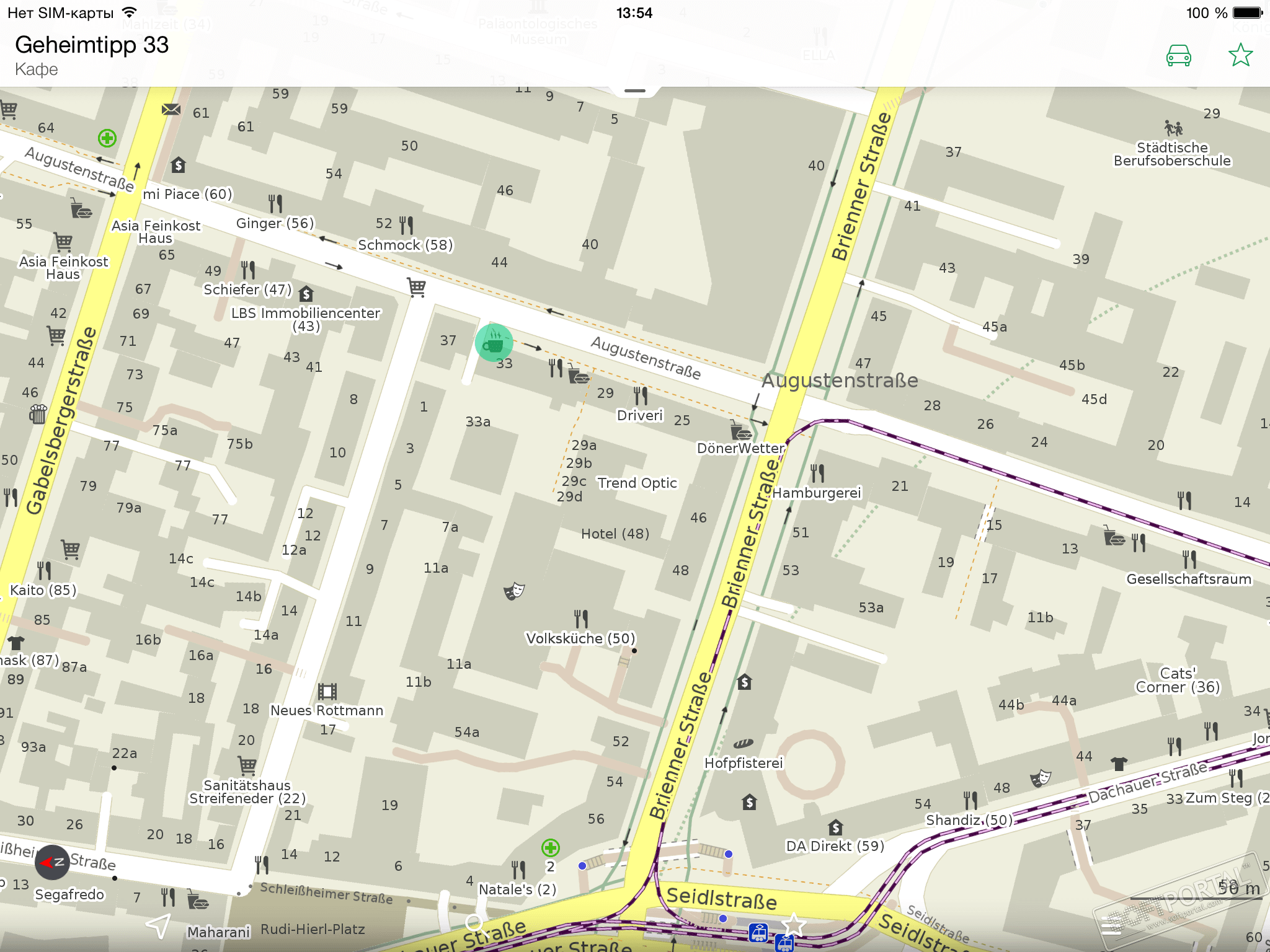Tap the Hamburgerei restaurant label
This screenshot has height=952, width=1270.
point(816,493)
